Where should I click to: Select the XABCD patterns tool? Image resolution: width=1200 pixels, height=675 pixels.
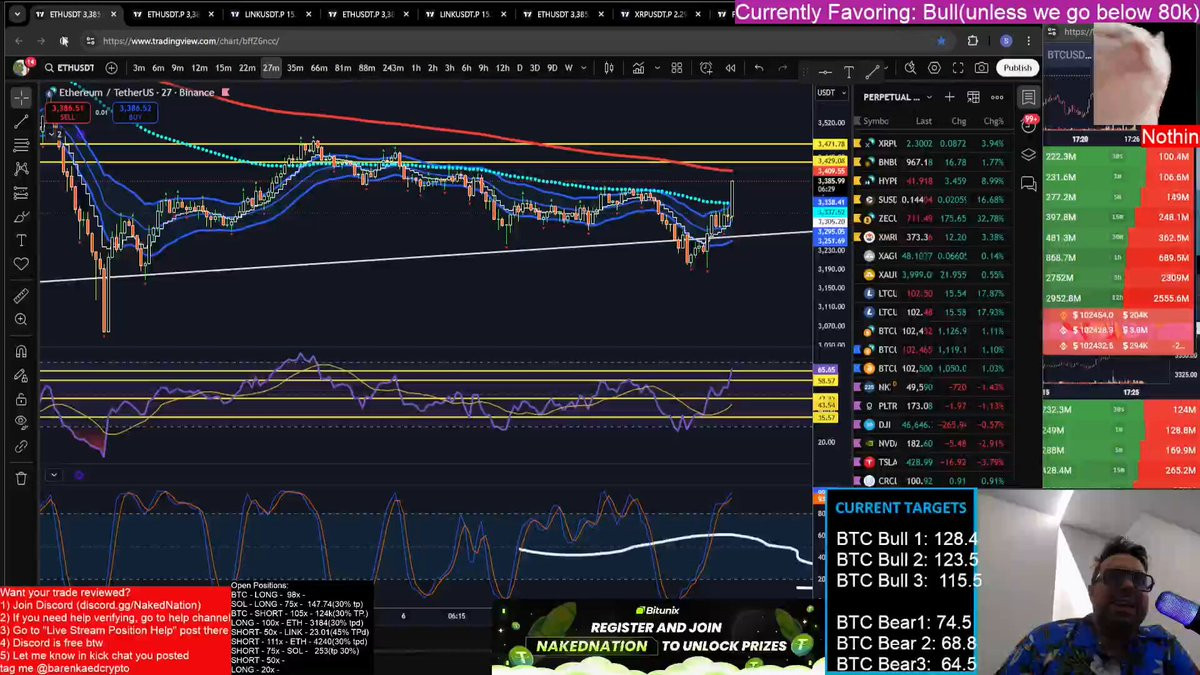[21, 169]
